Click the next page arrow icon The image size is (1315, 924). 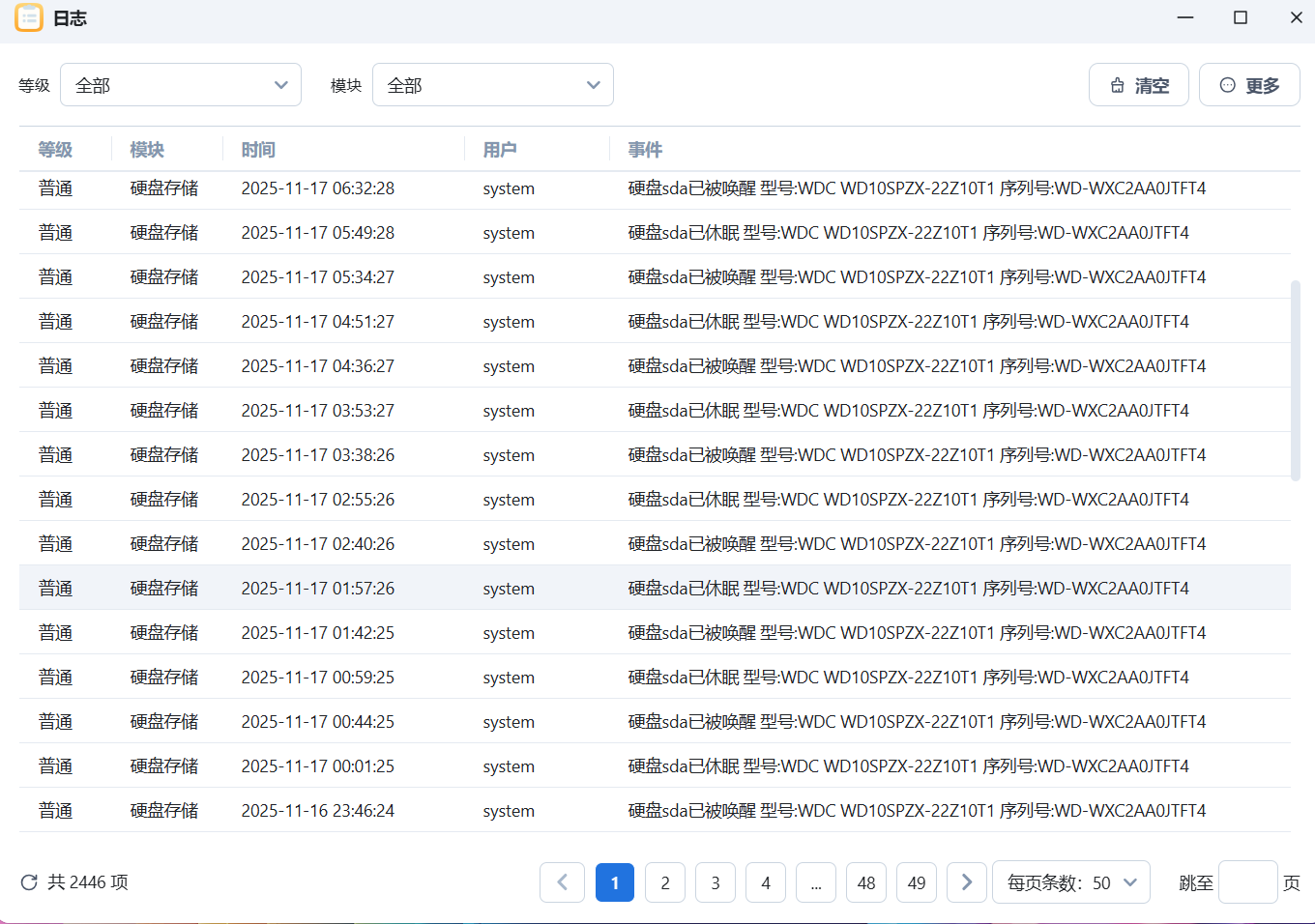click(x=966, y=881)
